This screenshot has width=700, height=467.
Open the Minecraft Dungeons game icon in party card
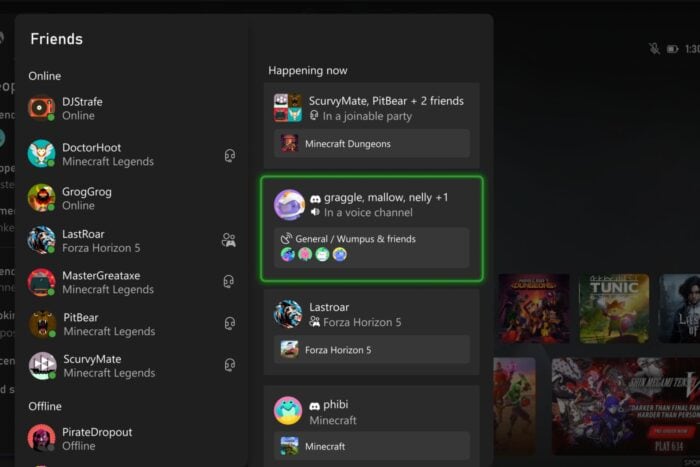289,144
